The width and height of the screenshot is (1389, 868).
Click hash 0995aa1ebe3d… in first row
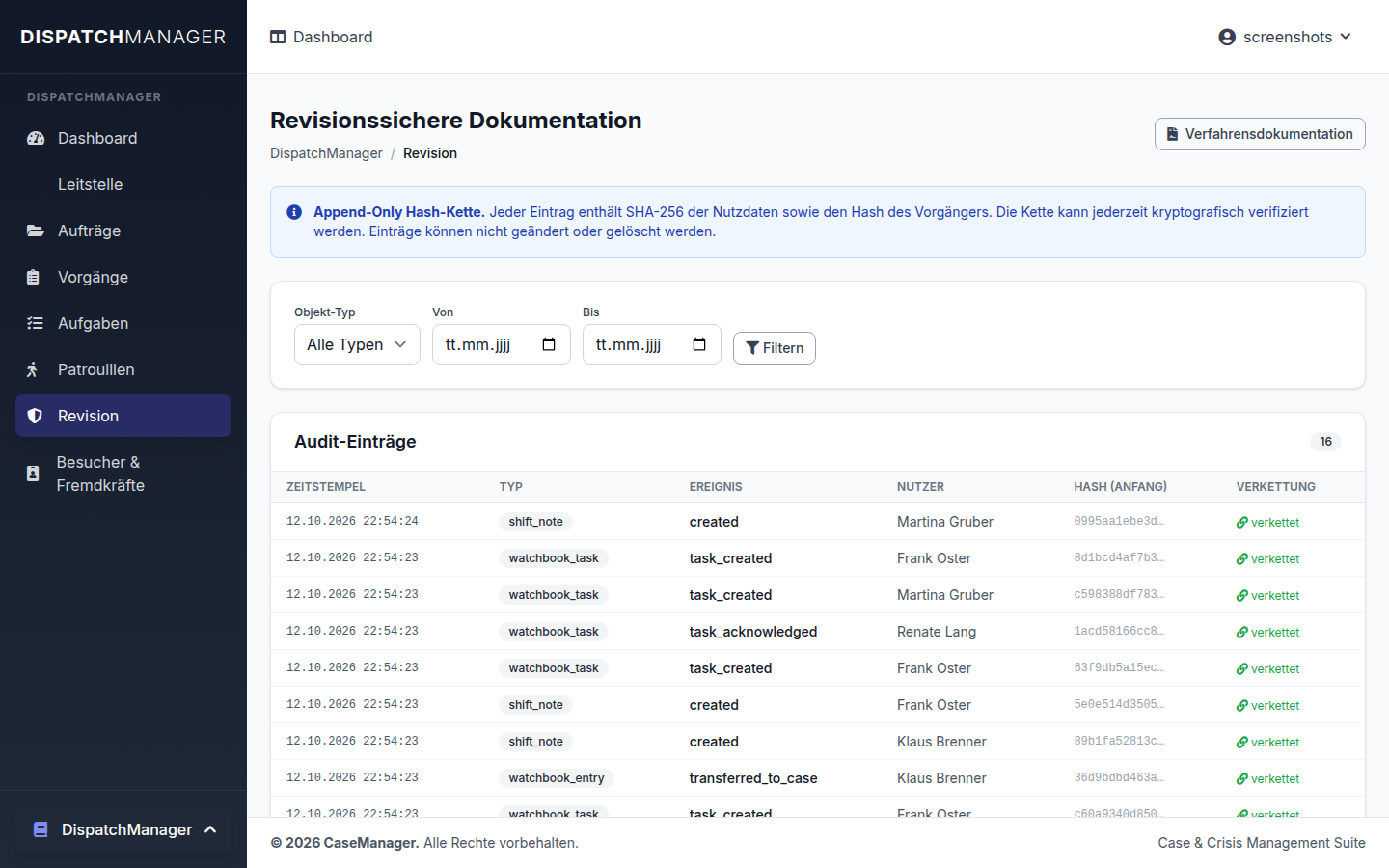pyautogui.click(x=1119, y=521)
